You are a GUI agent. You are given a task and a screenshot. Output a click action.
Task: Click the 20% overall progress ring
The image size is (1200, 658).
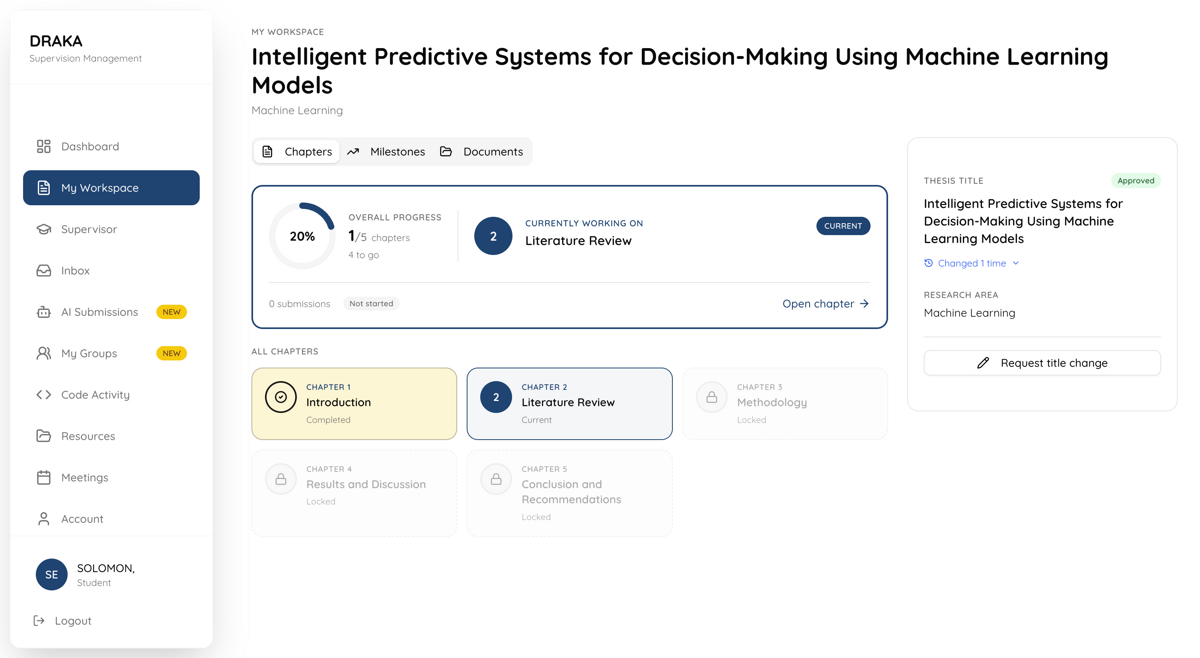302,236
